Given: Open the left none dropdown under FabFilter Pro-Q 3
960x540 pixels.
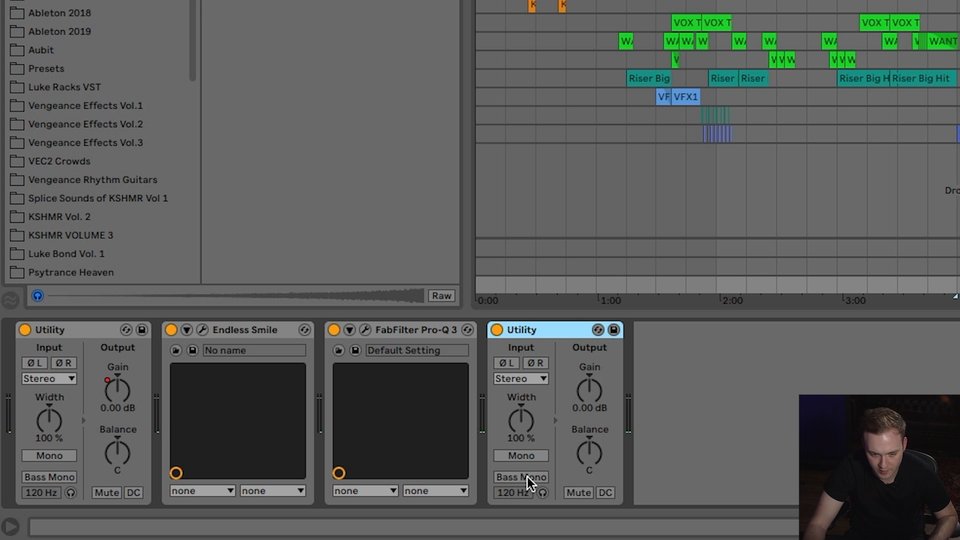Looking at the screenshot, I should 366,491.
